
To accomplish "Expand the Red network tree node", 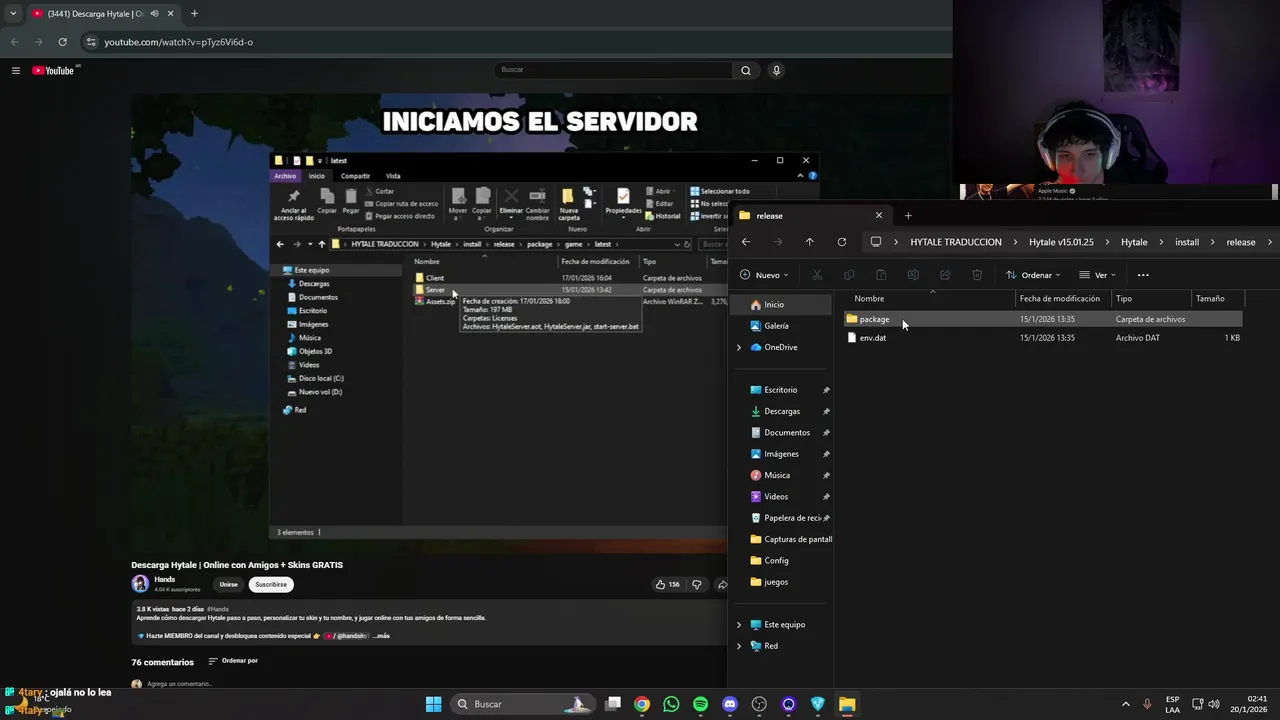I will pyautogui.click(x=739, y=646).
